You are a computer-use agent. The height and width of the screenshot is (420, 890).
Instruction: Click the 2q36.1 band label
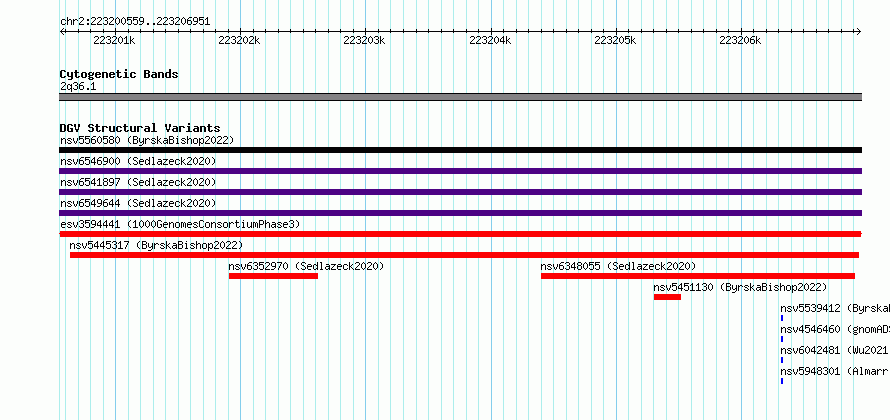[x=78, y=87]
